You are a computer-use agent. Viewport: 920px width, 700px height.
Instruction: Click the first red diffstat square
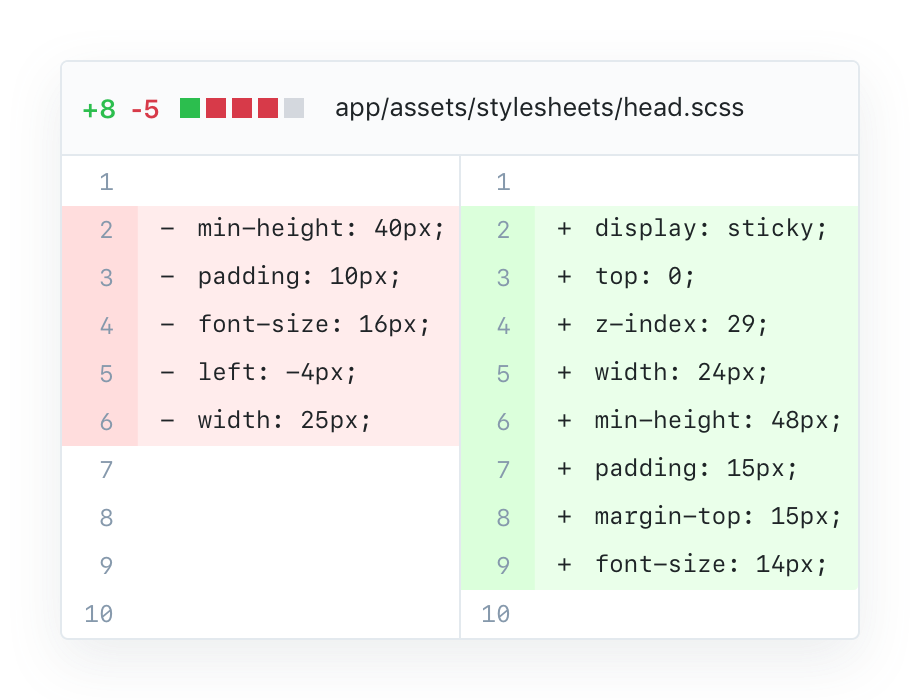pos(216,108)
